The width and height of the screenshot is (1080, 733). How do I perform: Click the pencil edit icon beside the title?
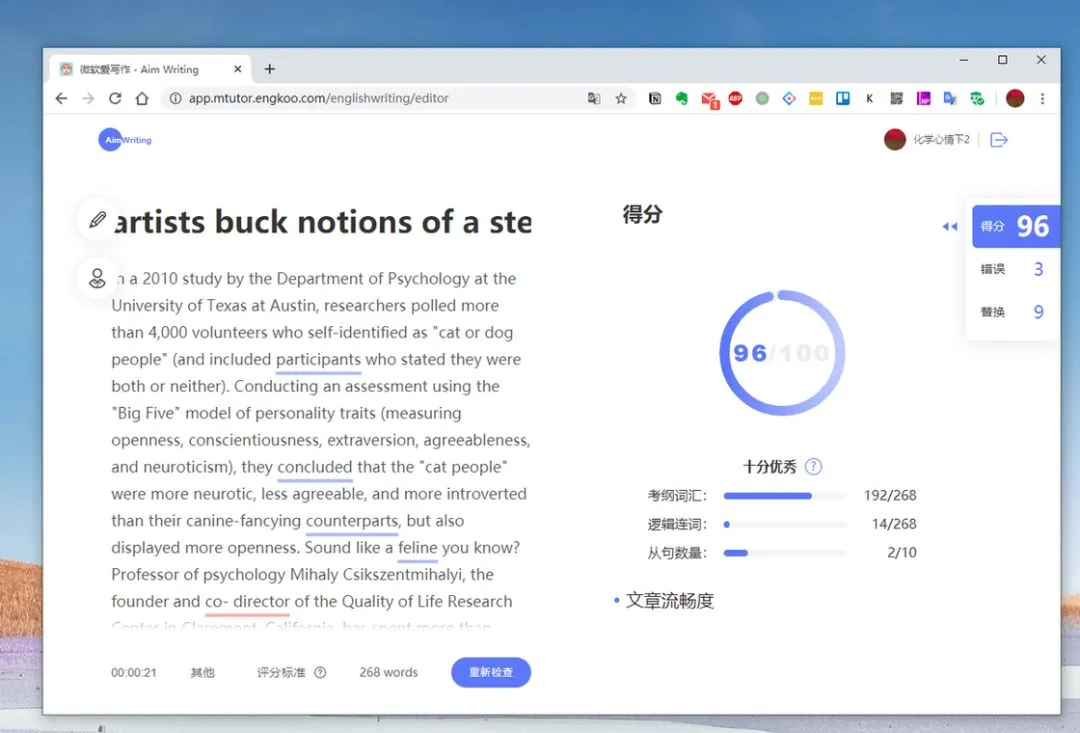coord(97,220)
